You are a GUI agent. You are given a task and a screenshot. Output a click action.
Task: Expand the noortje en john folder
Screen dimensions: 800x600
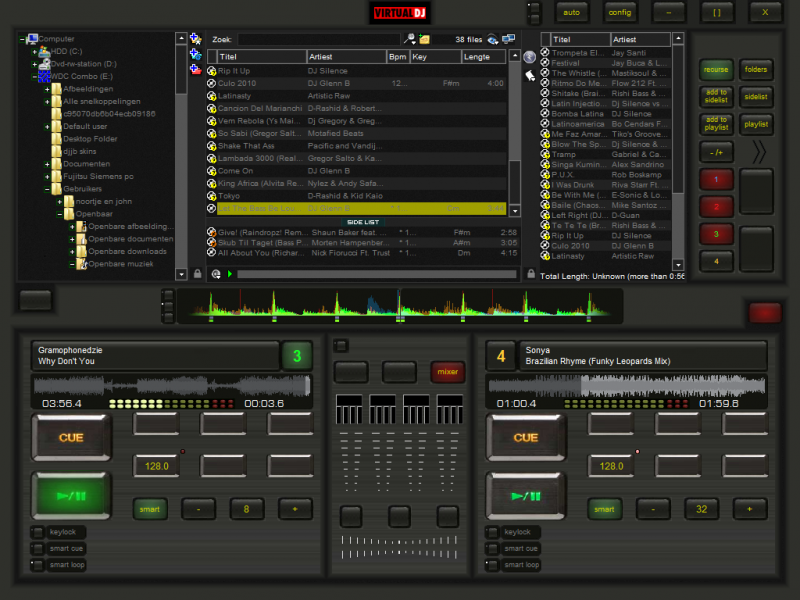[60, 202]
